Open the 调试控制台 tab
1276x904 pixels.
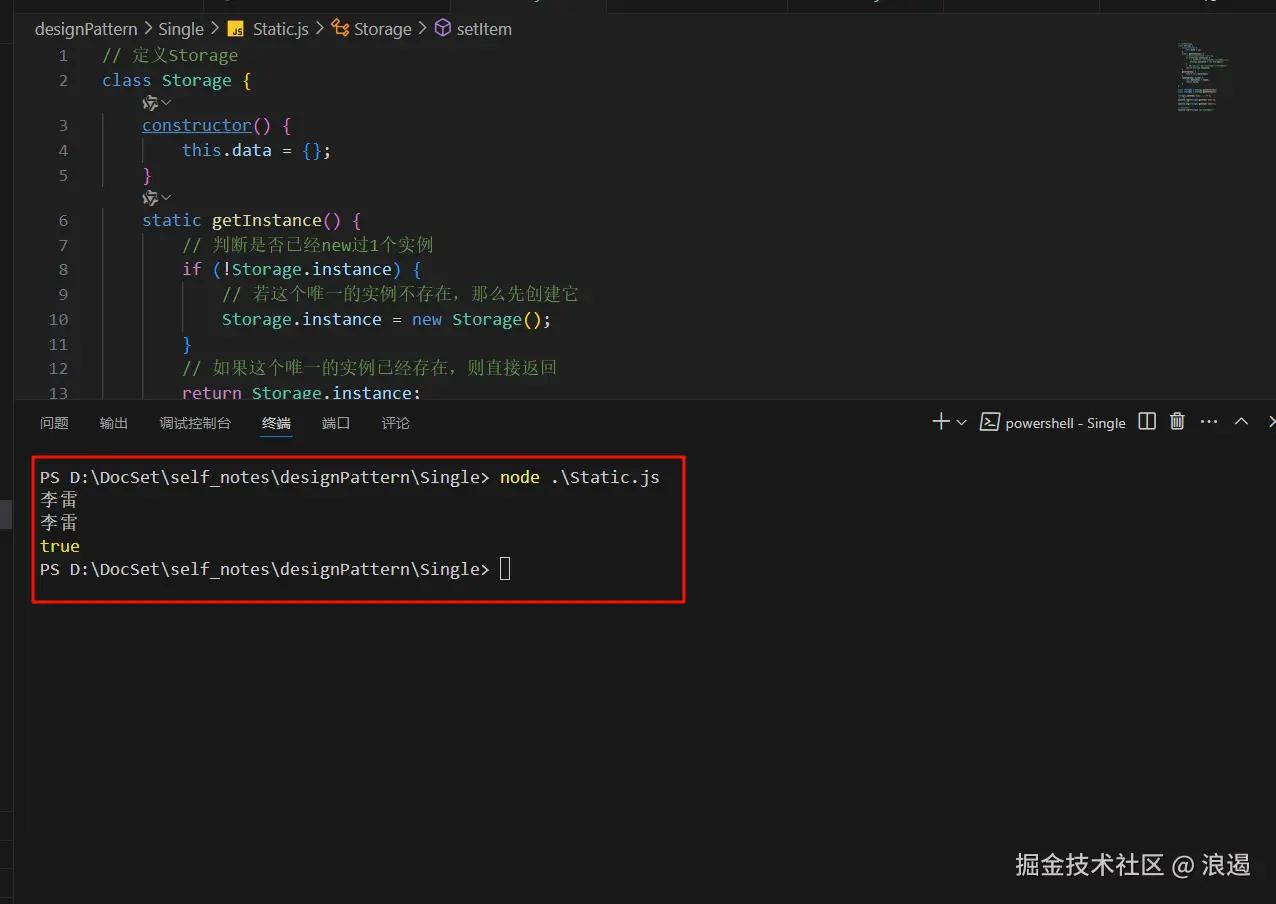point(195,423)
